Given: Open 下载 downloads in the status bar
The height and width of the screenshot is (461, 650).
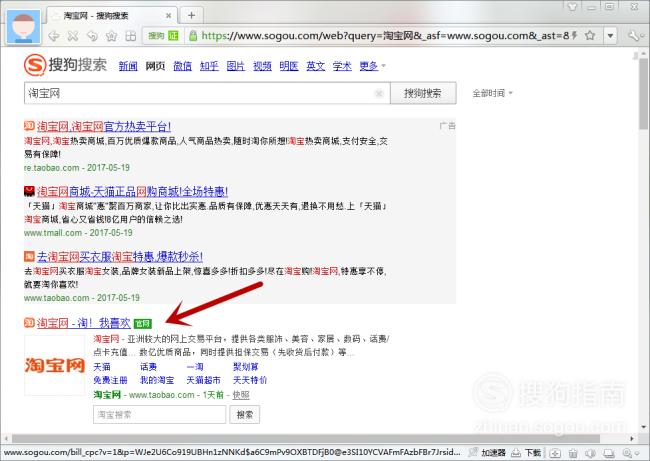Looking at the screenshot, I should pyautogui.click(x=526, y=453).
